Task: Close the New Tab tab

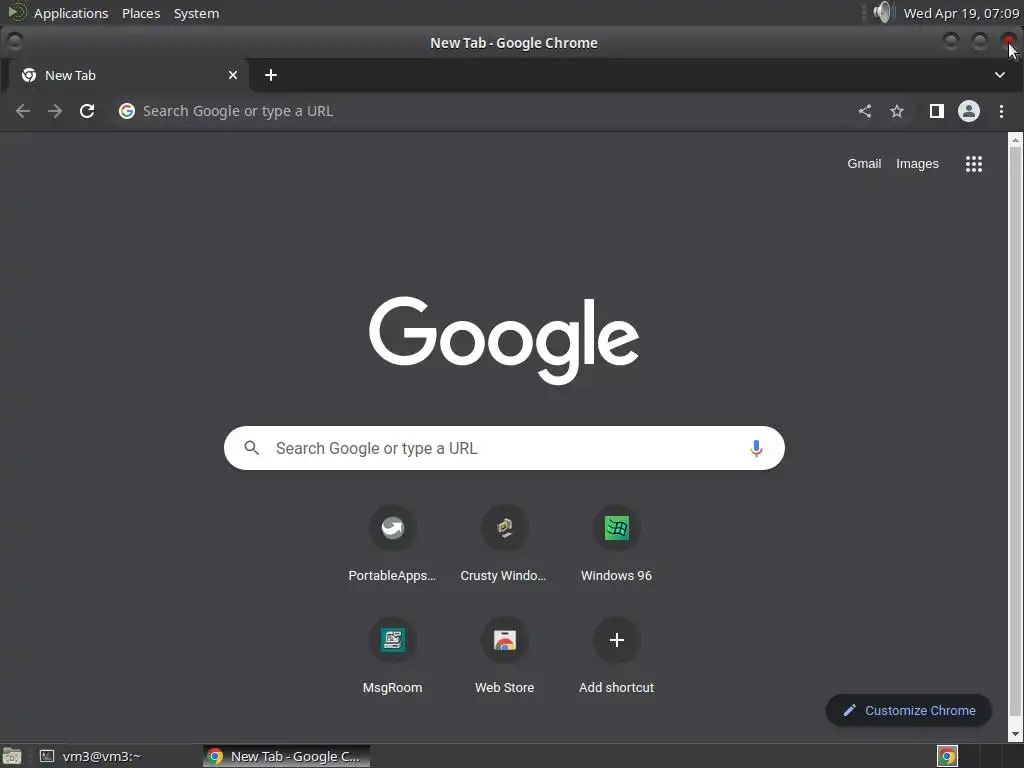Action: (x=232, y=75)
